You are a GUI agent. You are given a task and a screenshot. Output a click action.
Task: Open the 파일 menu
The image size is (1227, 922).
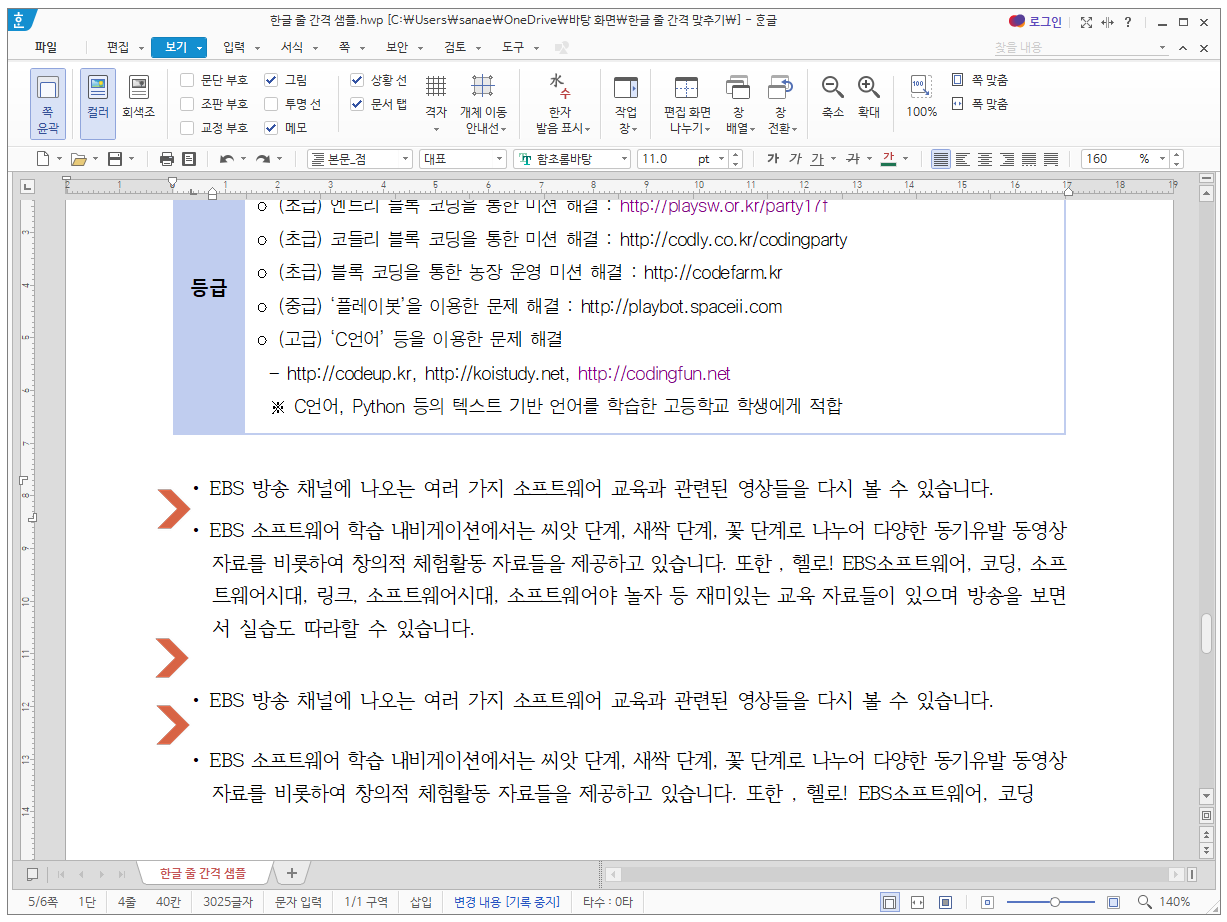pyautogui.click(x=46, y=47)
